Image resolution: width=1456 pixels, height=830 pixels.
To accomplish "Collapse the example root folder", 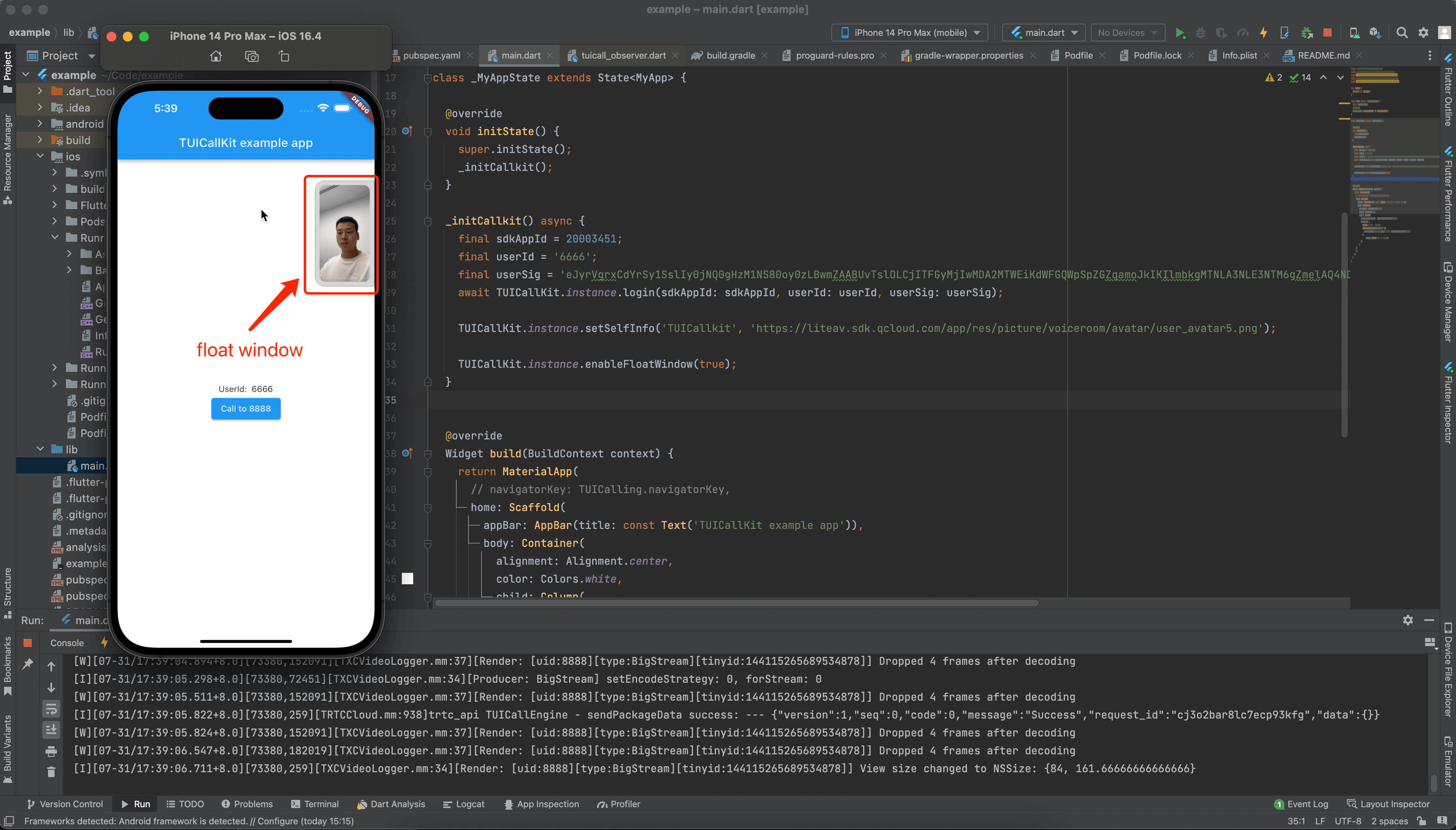I will point(26,75).
